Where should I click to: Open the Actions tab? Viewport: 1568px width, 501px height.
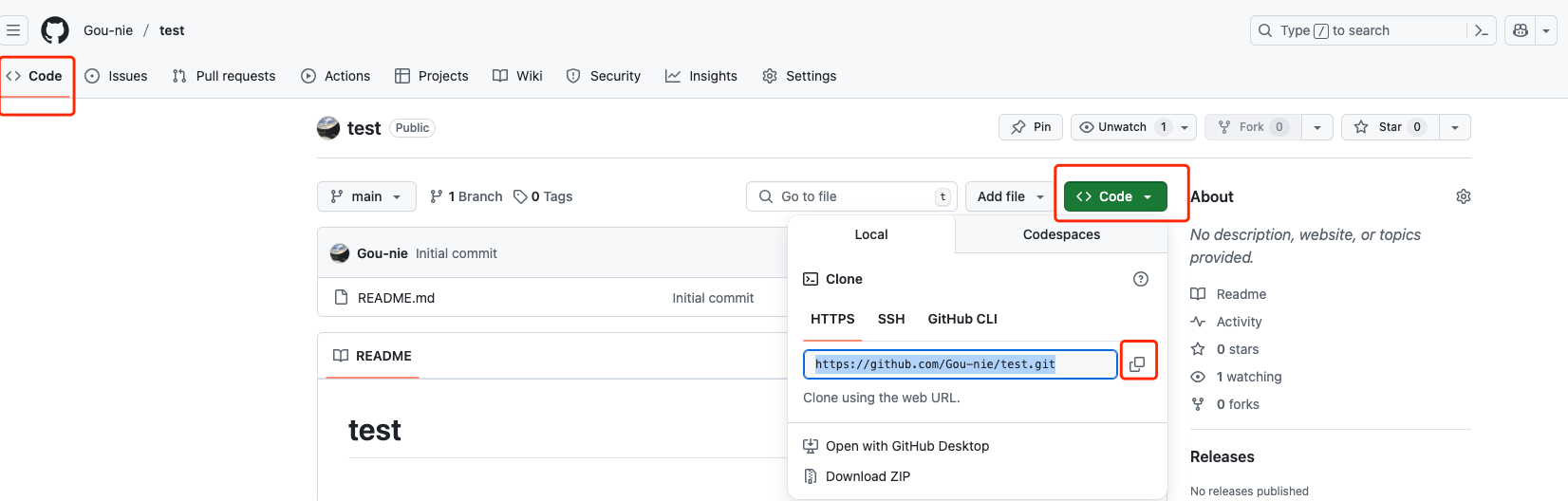[x=335, y=76]
